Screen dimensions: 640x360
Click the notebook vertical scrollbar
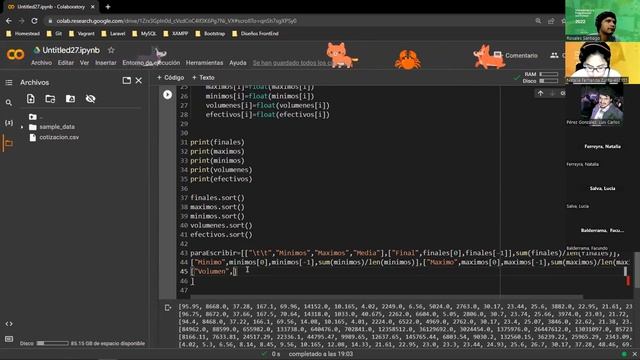(637, 270)
